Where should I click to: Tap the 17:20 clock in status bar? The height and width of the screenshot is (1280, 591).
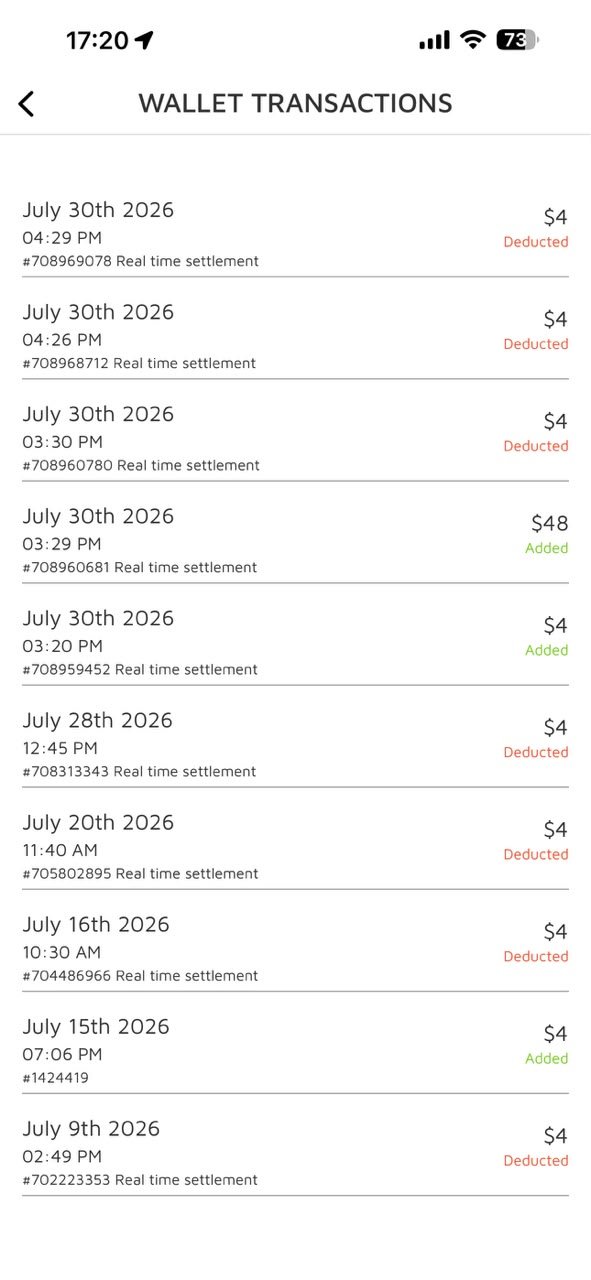click(x=97, y=40)
